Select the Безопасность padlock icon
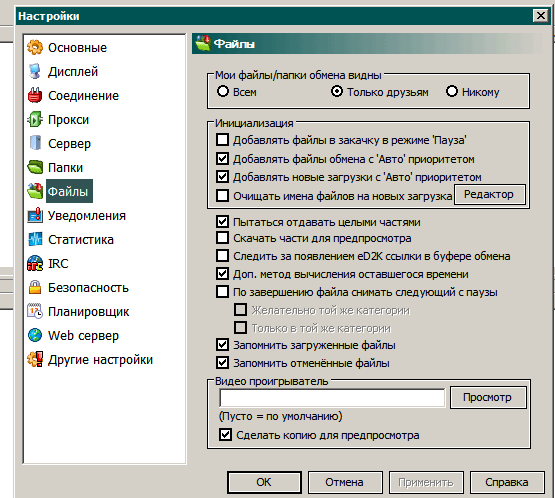This screenshot has width=555, height=498. pos(35,287)
